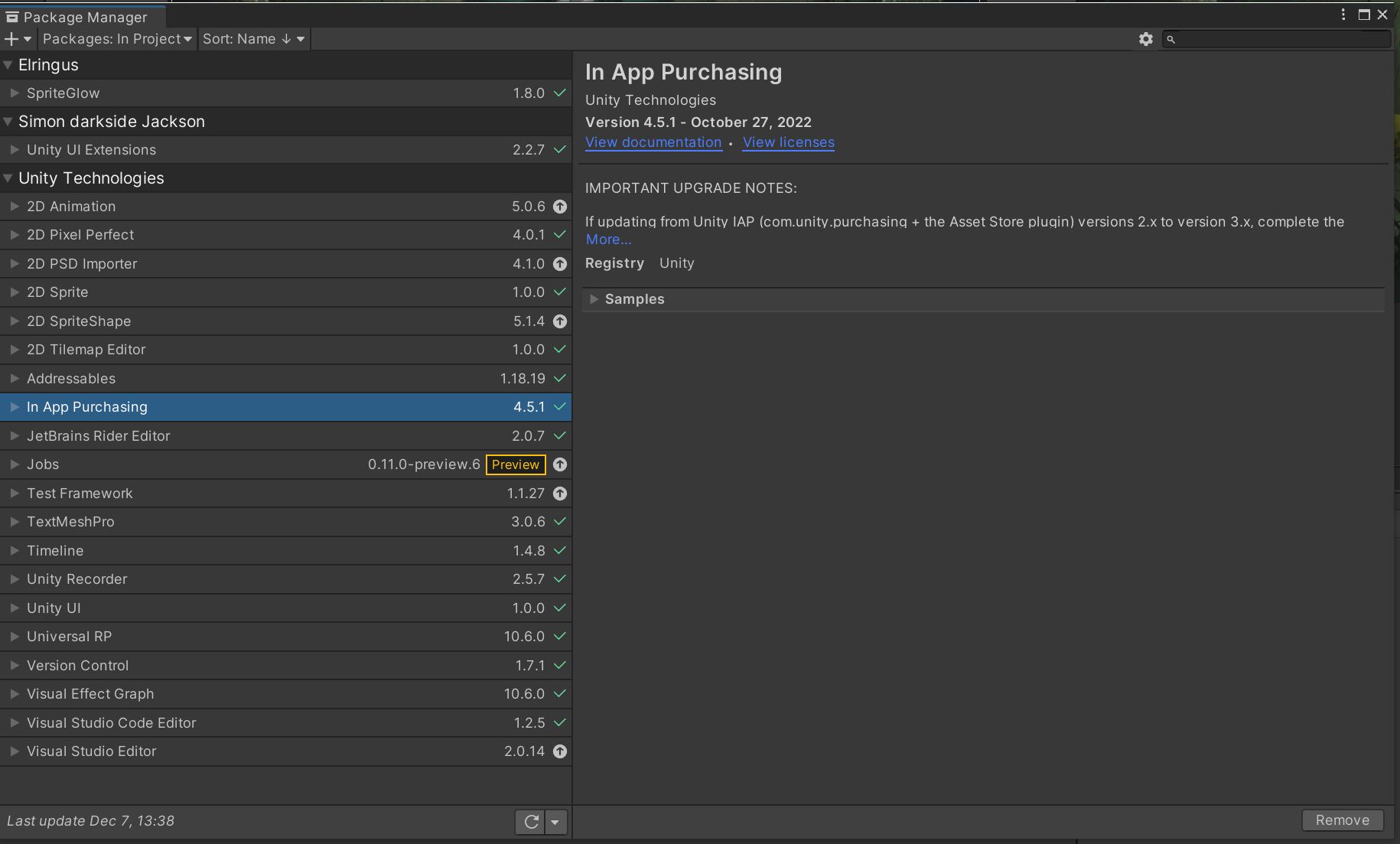
Task: Select the Universal RP package
Action: (x=286, y=637)
